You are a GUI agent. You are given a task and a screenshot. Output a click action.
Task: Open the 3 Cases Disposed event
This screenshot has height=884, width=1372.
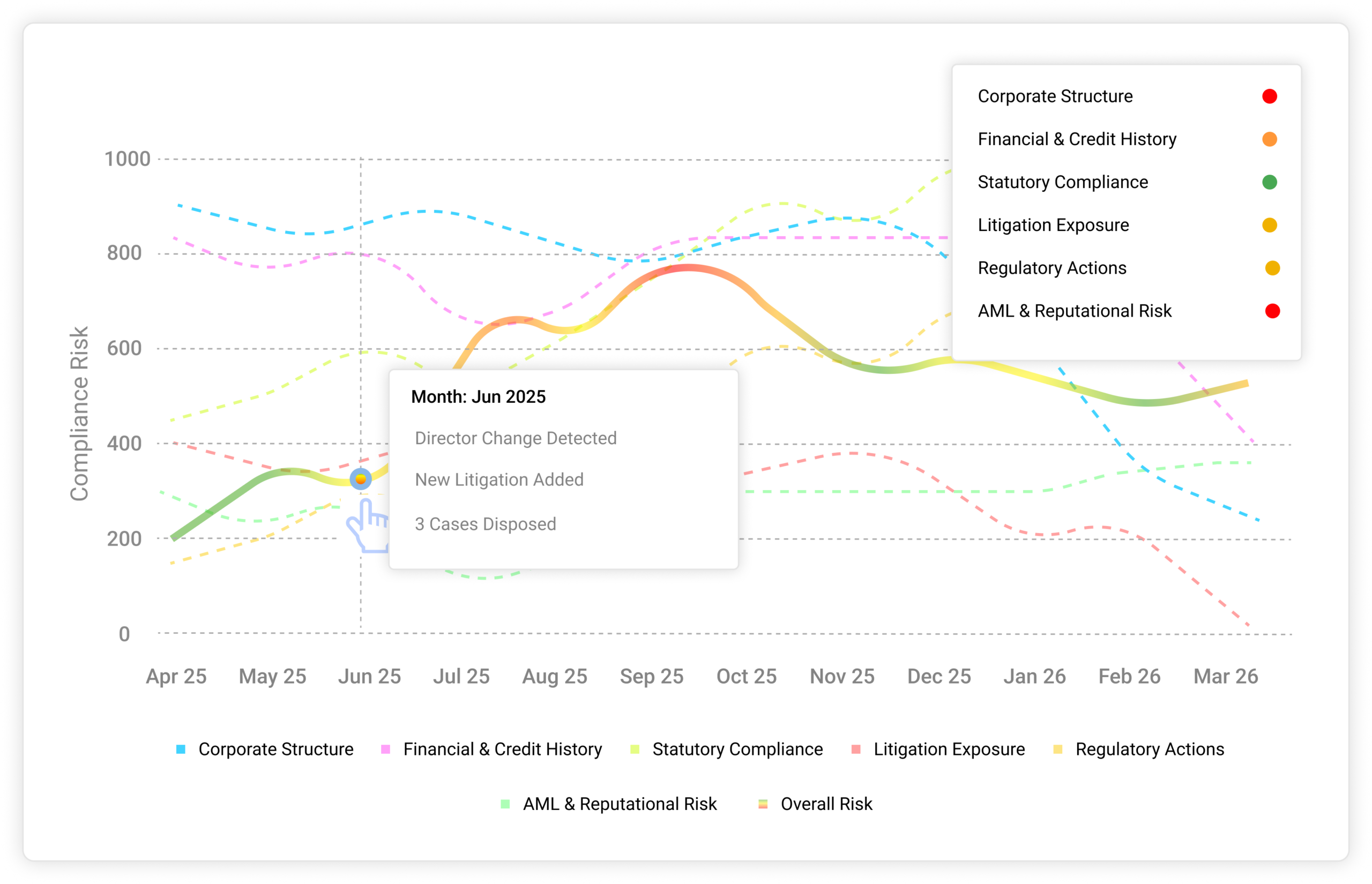click(x=485, y=524)
